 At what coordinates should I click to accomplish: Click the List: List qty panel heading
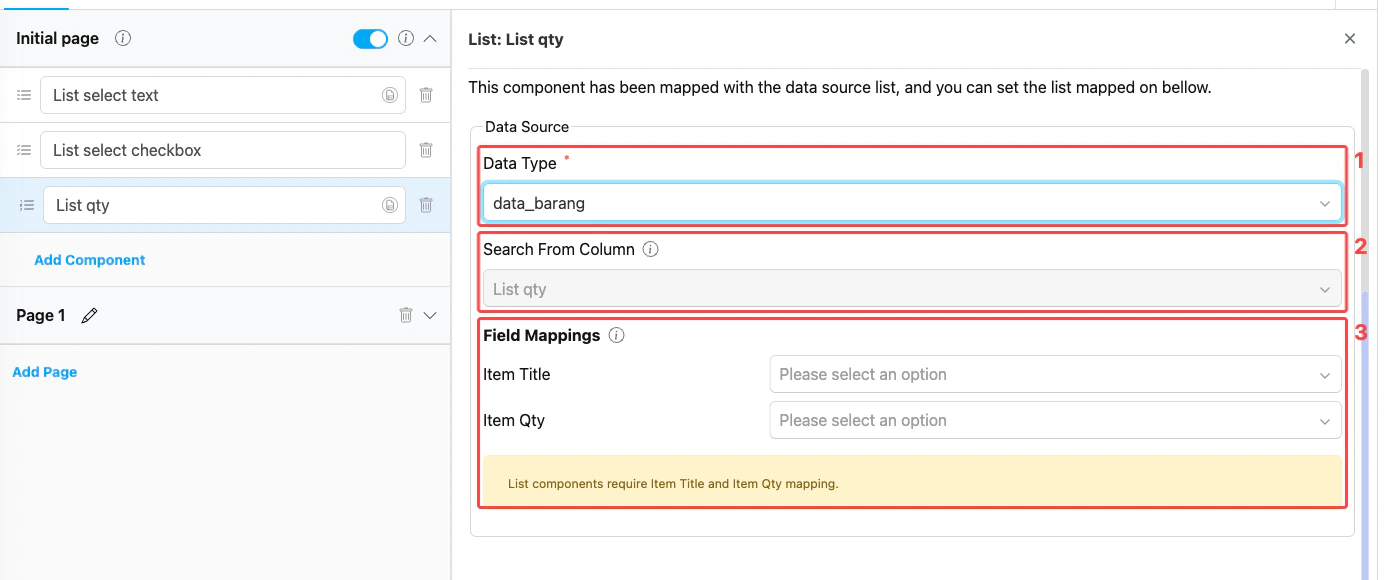pos(516,39)
